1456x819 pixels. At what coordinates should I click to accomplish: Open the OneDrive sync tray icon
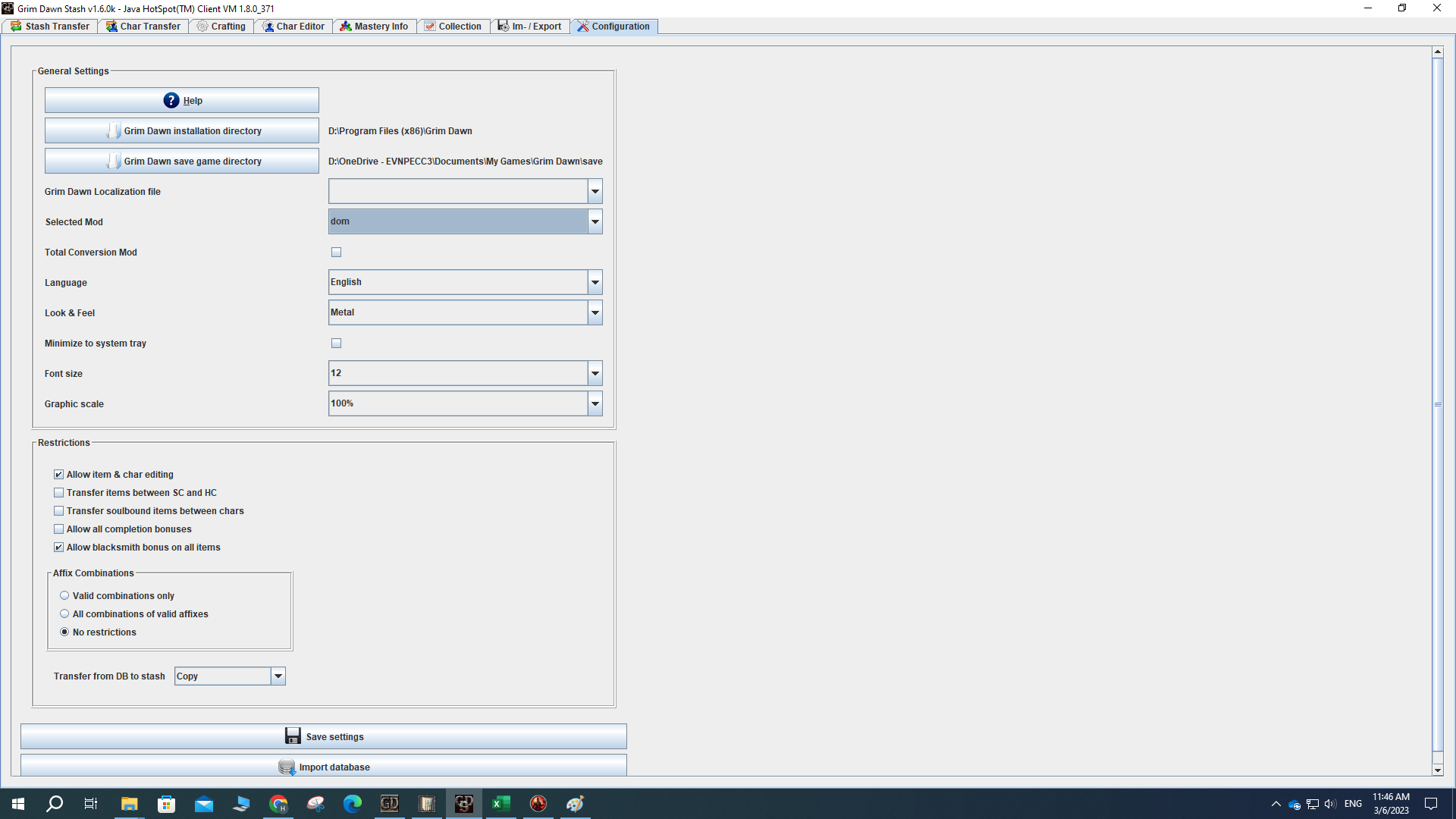(1294, 805)
